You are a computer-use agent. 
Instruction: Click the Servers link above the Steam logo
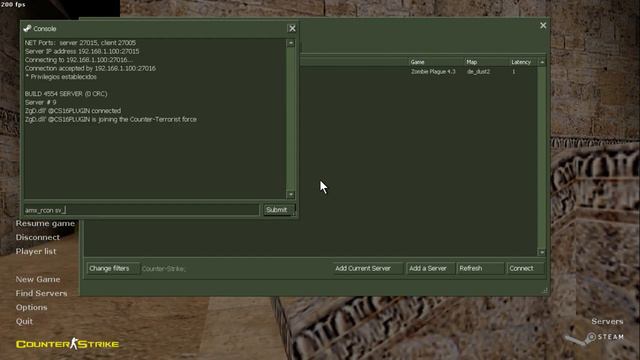607,321
